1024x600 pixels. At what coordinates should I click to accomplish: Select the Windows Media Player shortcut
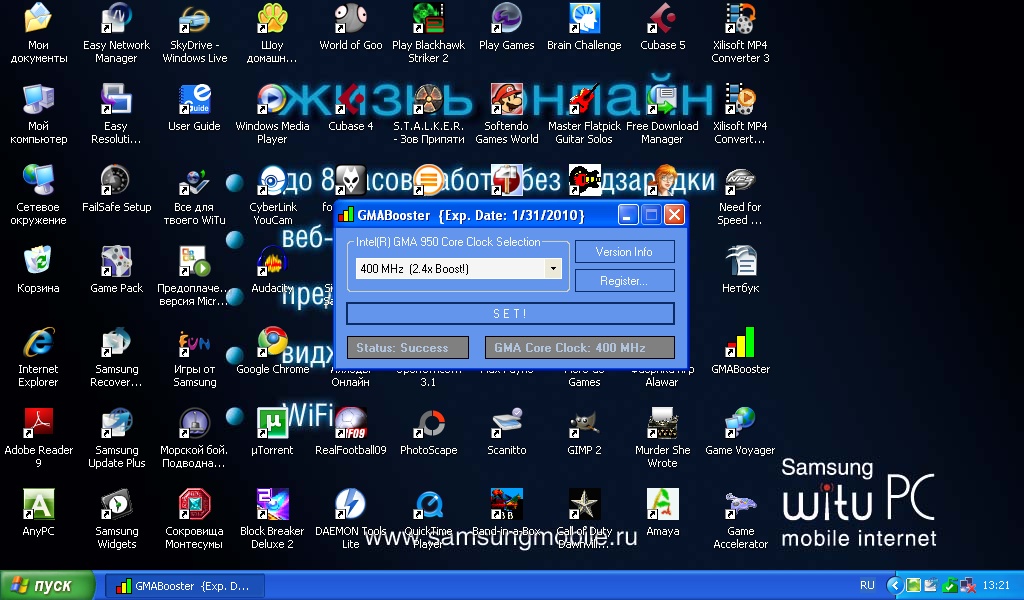[272, 99]
